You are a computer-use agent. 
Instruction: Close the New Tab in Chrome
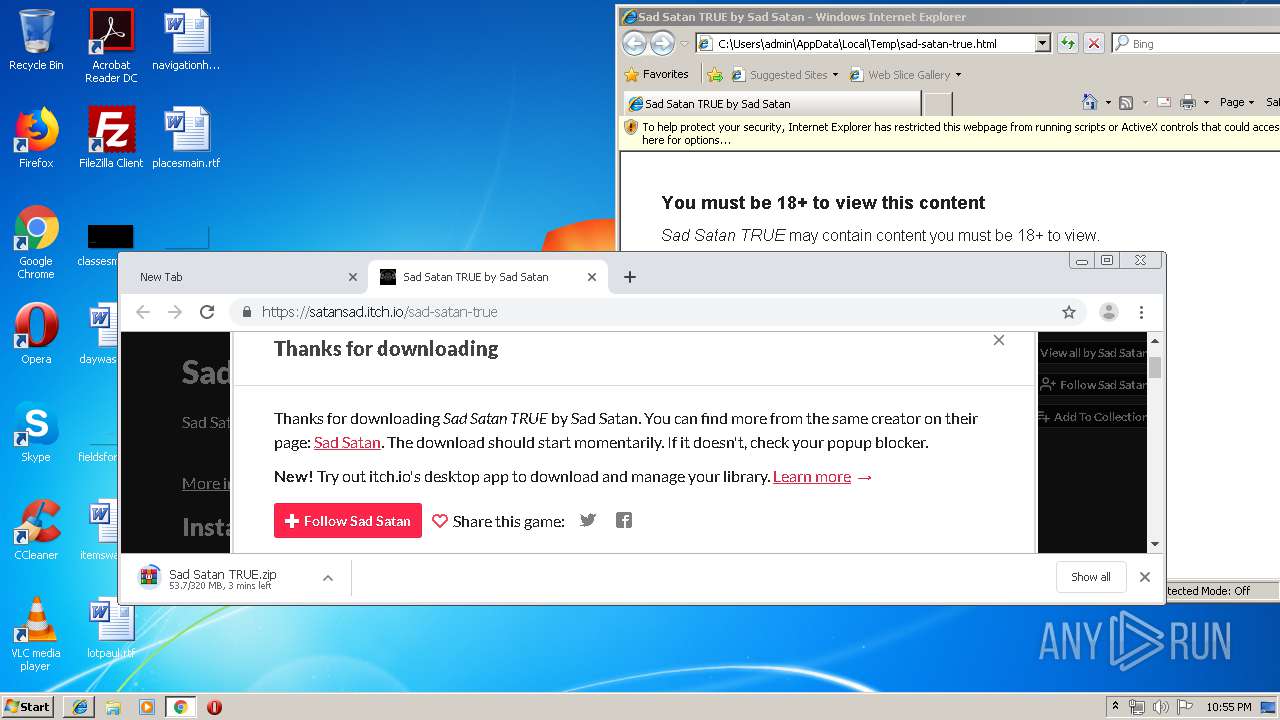coord(352,277)
